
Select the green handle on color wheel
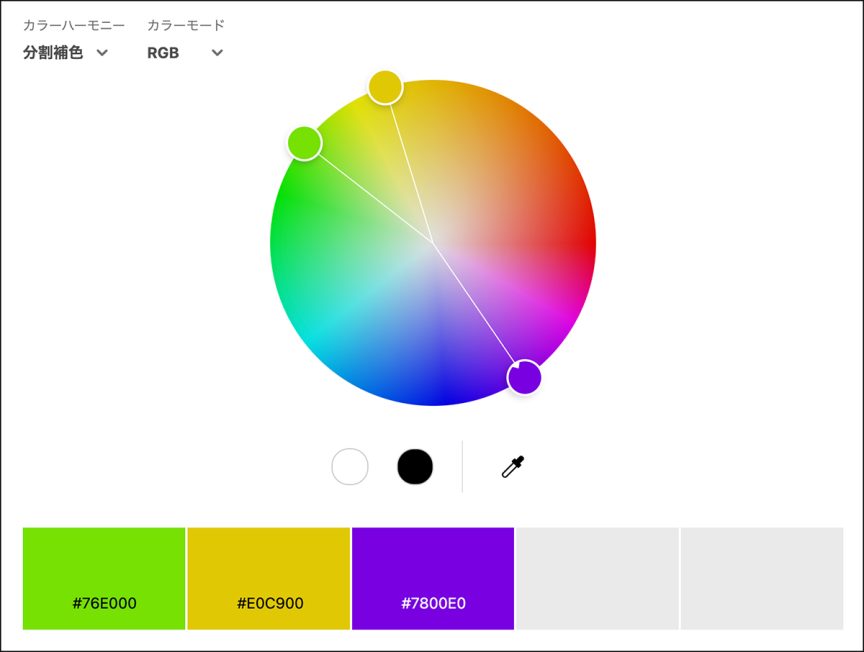click(x=304, y=143)
